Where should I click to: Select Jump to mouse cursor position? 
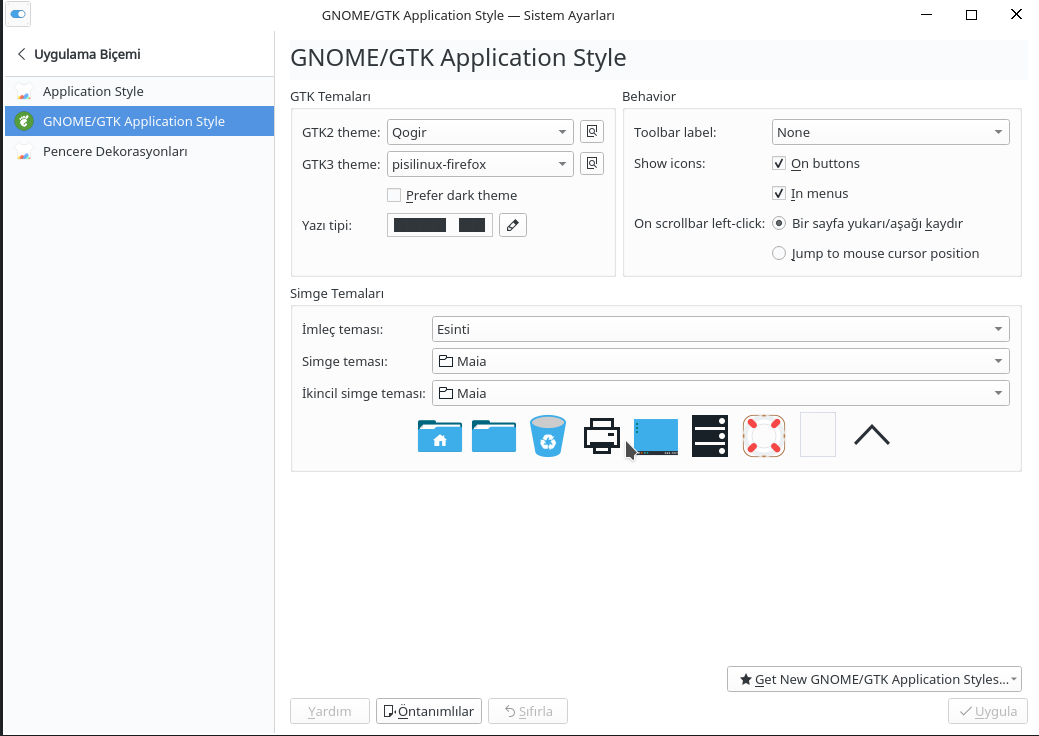pyautogui.click(x=779, y=254)
